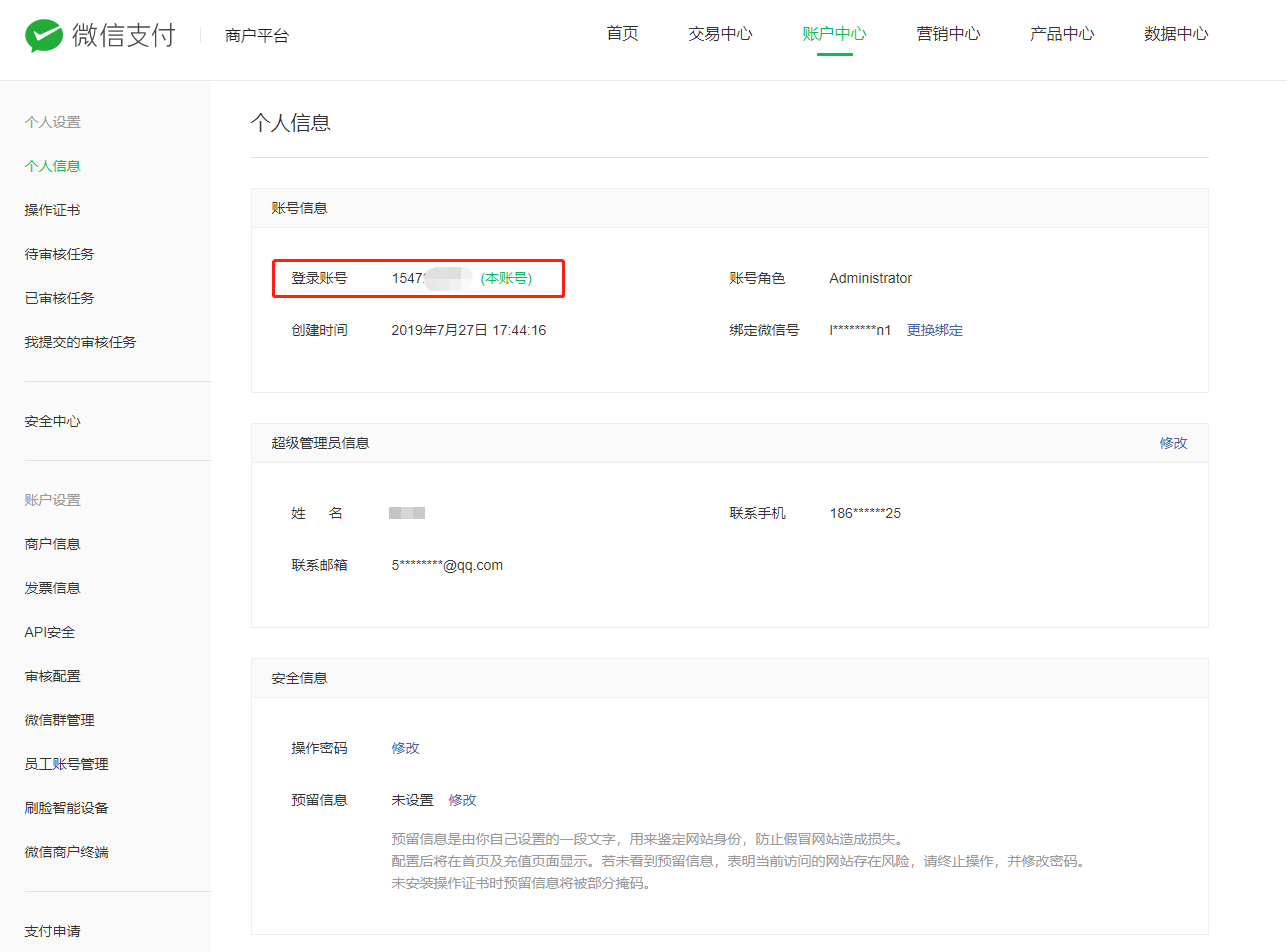
Task: Open the 产品中心 tab
Action: [x=1062, y=33]
